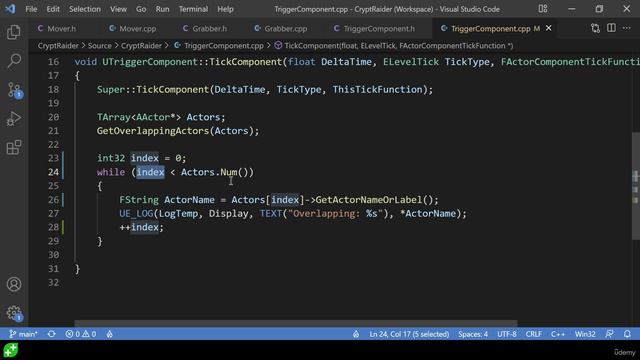Open the Manage gear icon
Screen dimensions: 640x360
(x=14, y=313)
